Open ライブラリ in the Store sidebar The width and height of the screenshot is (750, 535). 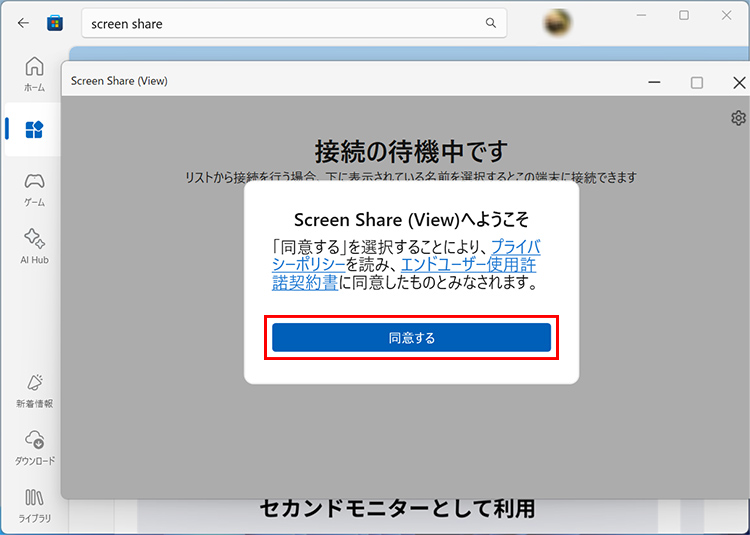34,503
